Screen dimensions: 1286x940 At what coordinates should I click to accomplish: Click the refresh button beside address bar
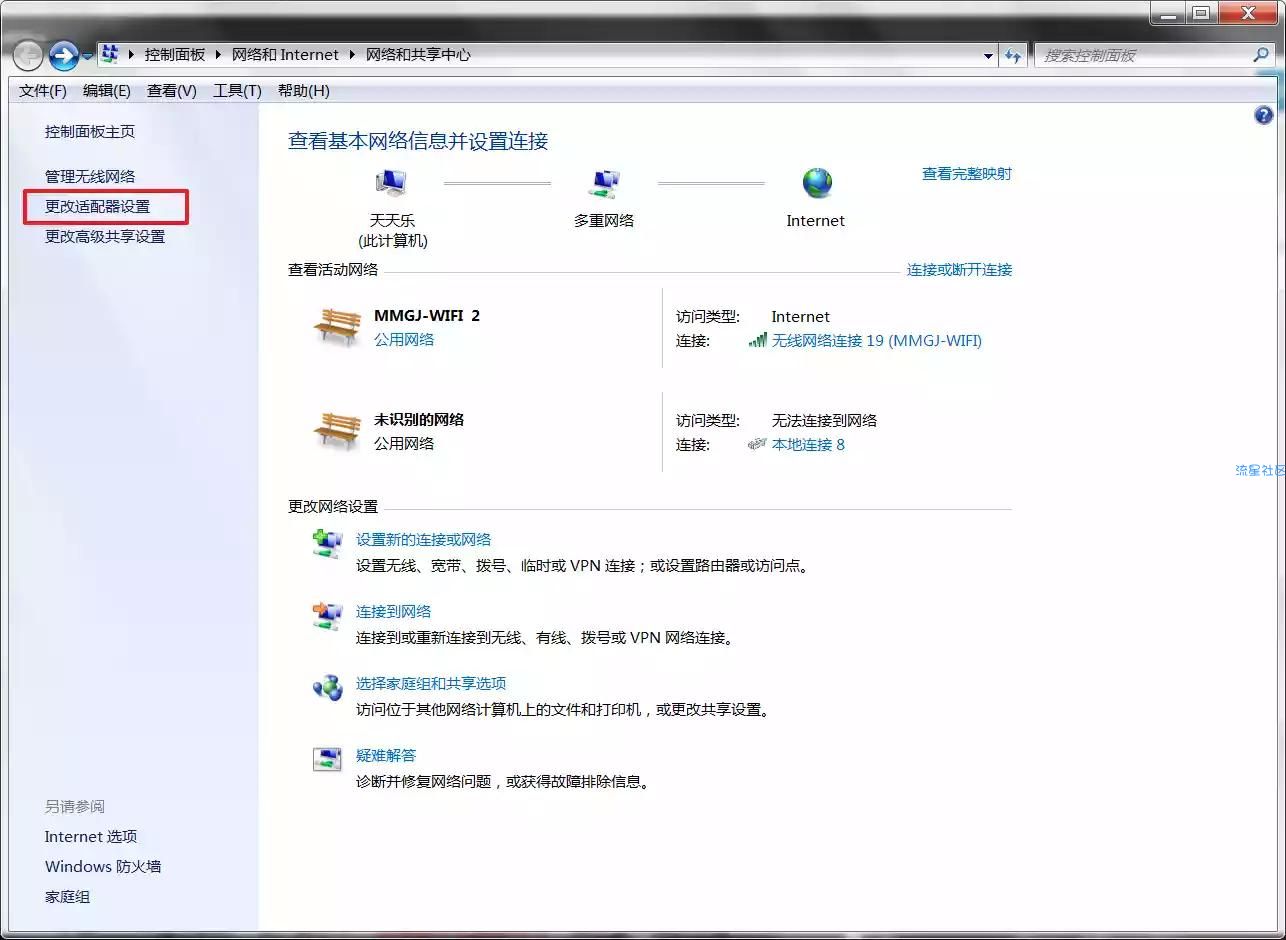[x=1014, y=56]
